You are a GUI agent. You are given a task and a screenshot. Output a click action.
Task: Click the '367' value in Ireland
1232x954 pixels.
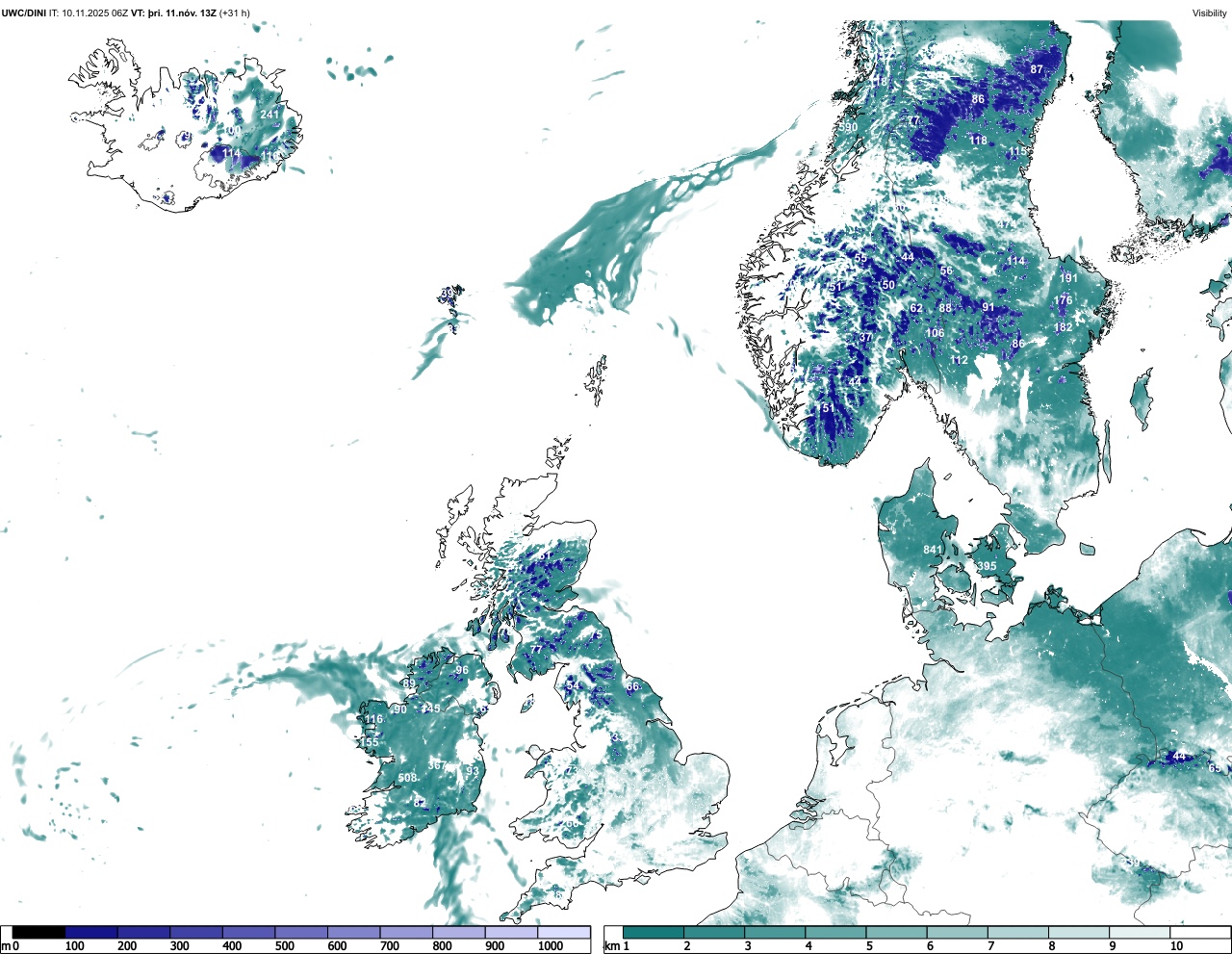pyautogui.click(x=437, y=765)
